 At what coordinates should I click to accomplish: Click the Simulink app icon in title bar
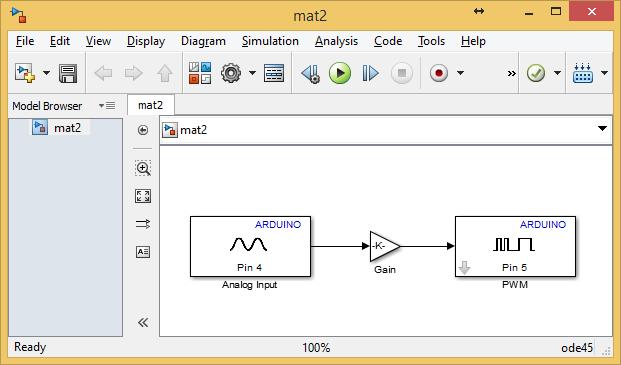[x=19, y=15]
